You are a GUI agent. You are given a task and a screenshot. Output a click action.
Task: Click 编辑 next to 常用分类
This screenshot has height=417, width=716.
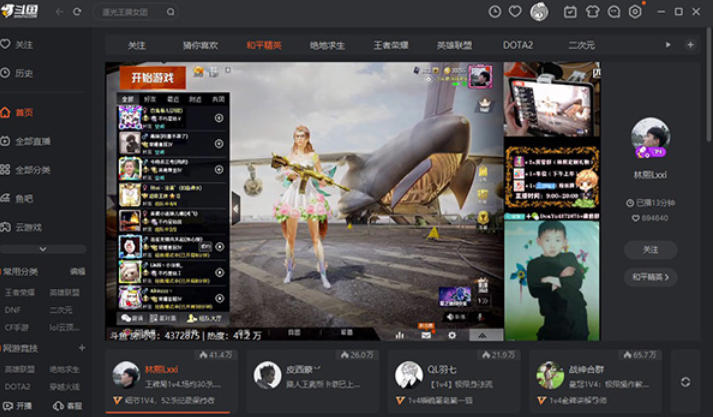pyautogui.click(x=77, y=272)
